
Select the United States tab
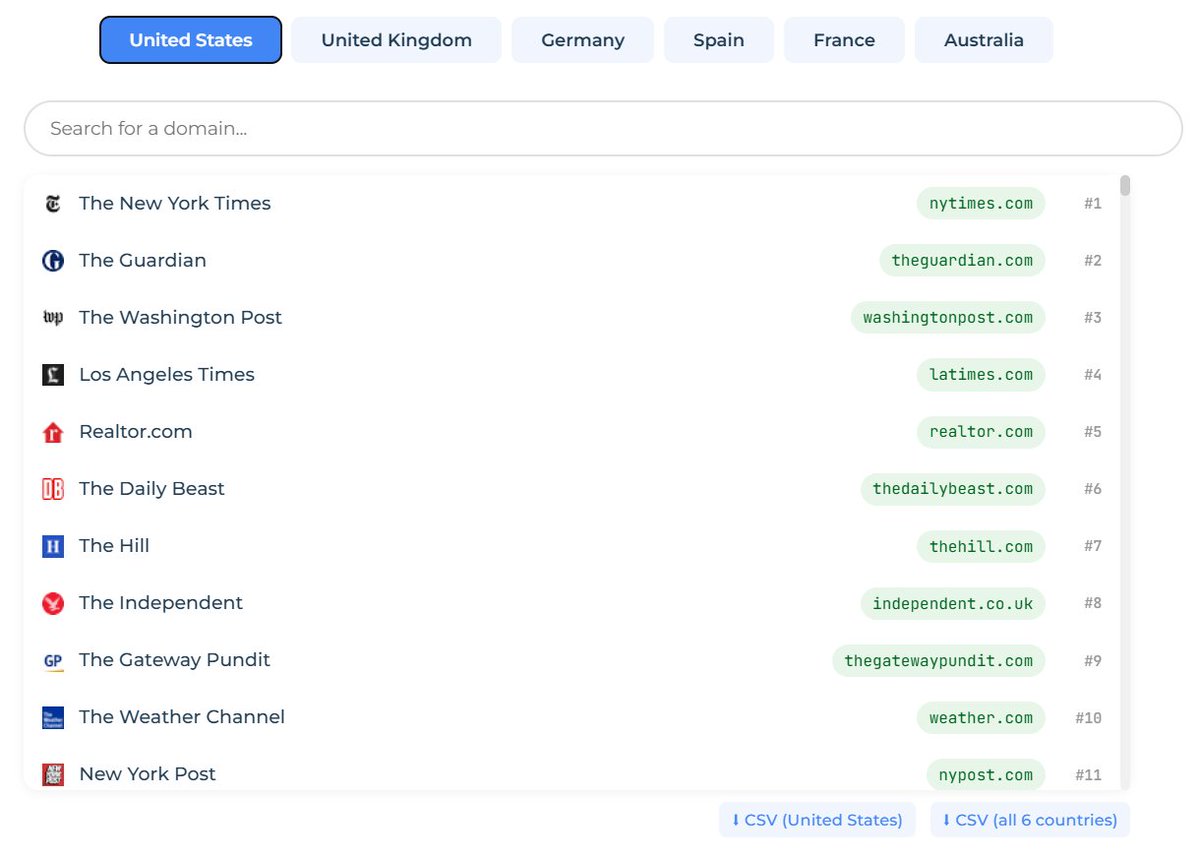191,40
